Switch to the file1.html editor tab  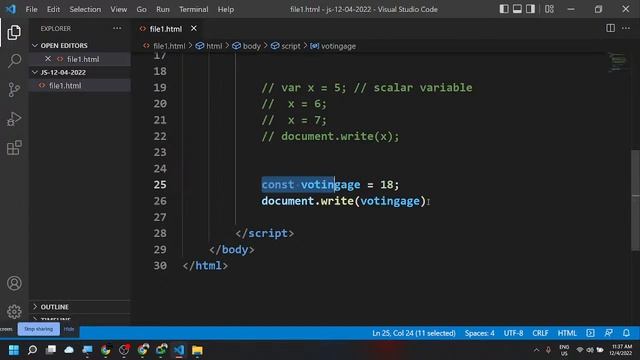click(x=165, y=29)
